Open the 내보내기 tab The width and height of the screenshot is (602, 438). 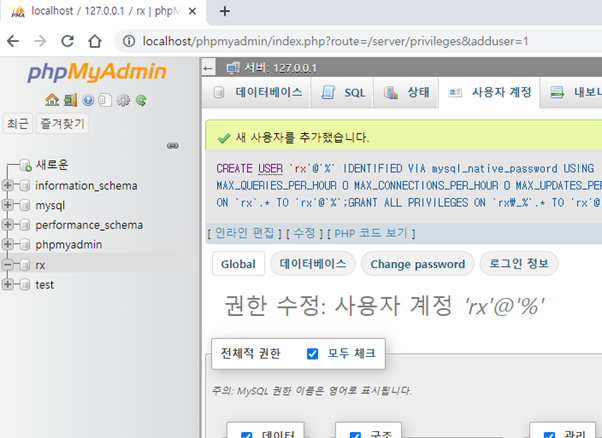(x=572, y=93)
